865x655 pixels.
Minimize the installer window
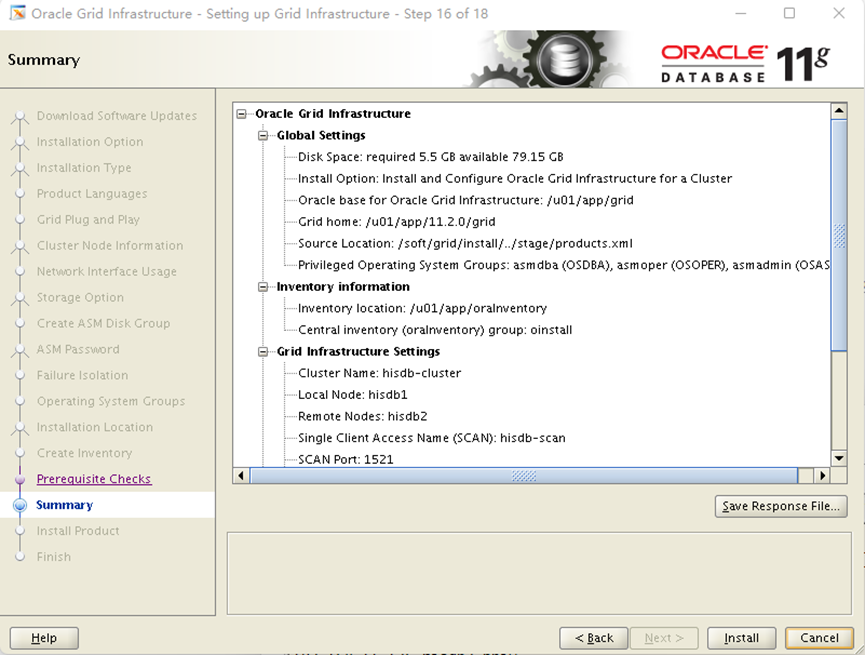pyautogui.click(x=740, y=13)
